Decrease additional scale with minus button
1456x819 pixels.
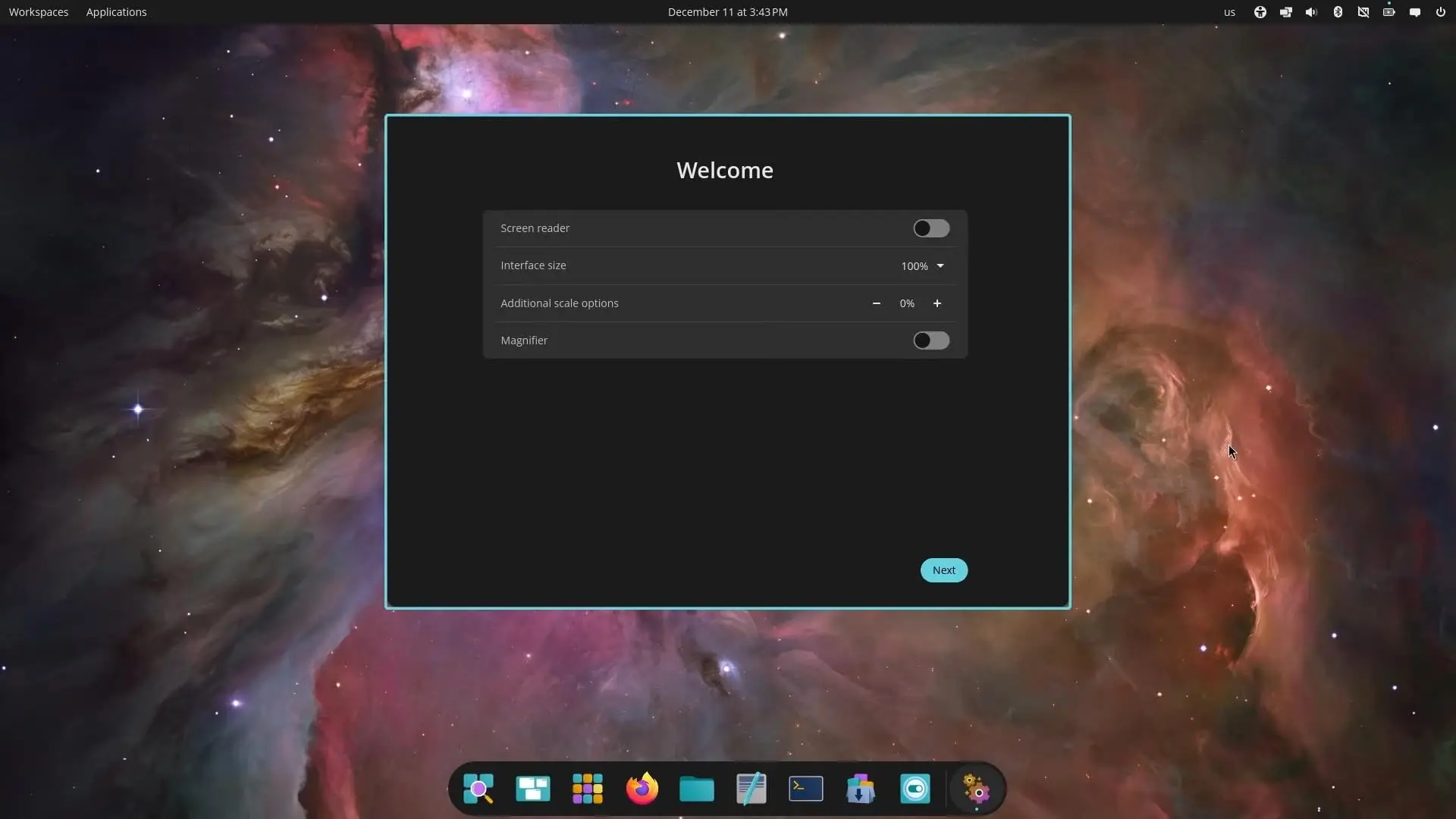[x=877, y=303]
